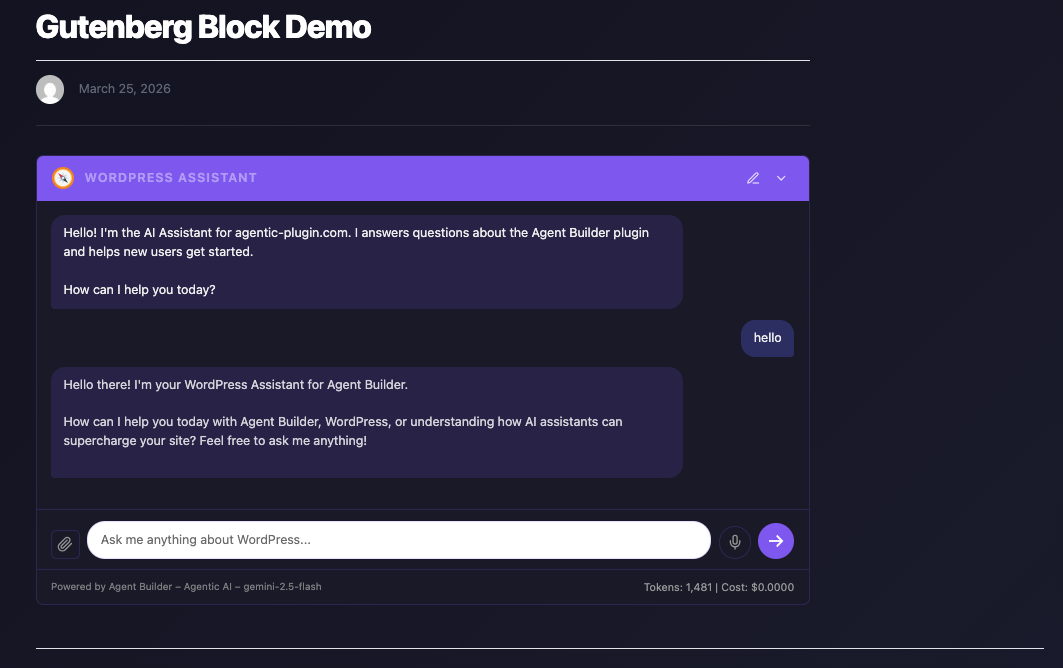Click the "gemini-2.5-flash" model label
The height and width of the screenshot is (668, 1063).
click(x=281, y=587)
